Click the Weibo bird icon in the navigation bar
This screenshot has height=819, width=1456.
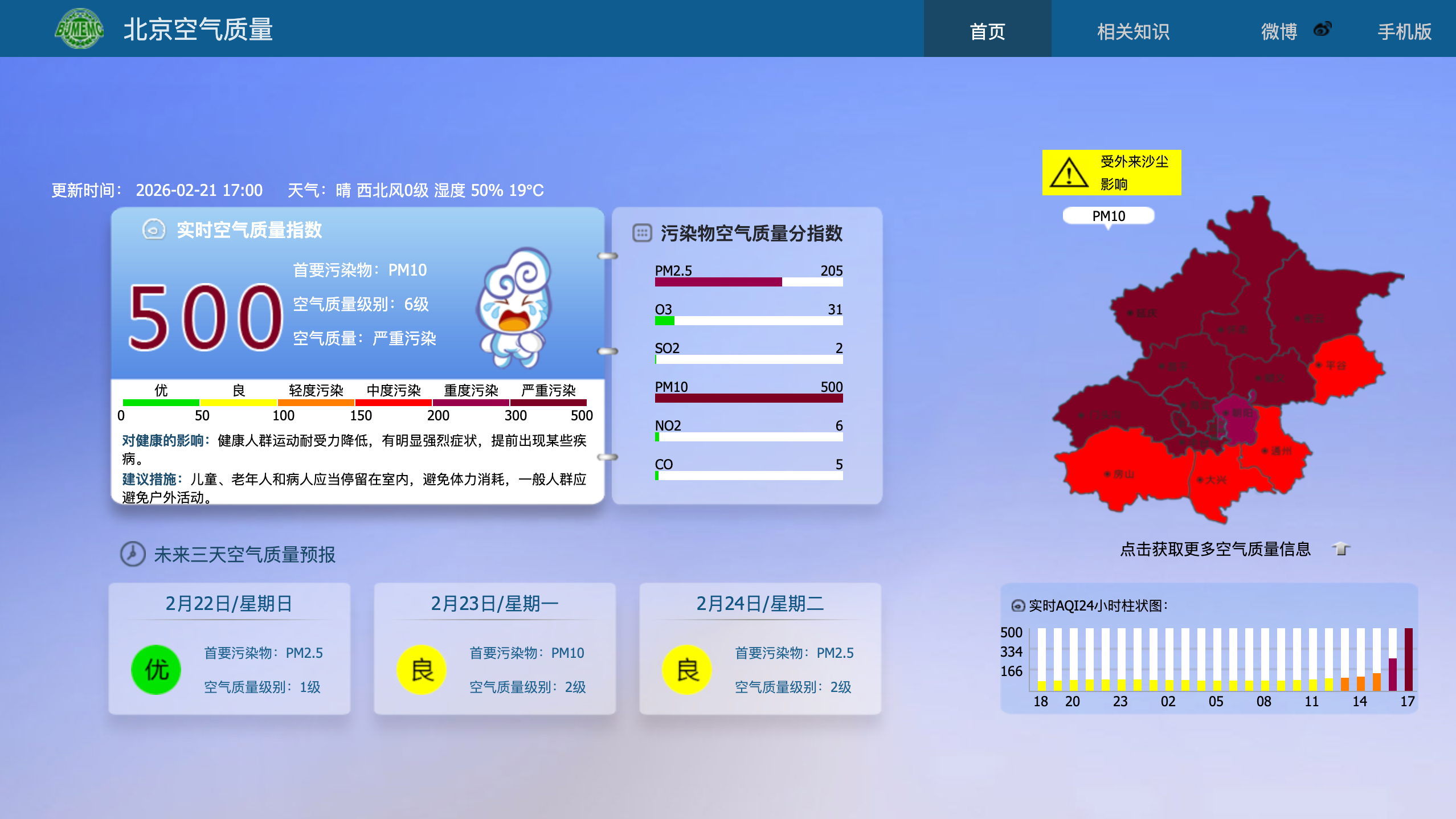pyautogui.click(x=1323, y=28)
